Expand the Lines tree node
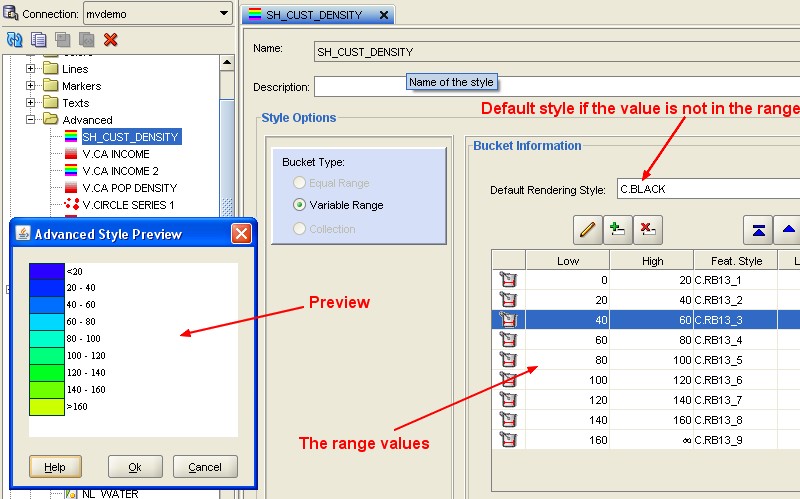The width and height of the screenshot is (800, 499). [x=30, y=68]
